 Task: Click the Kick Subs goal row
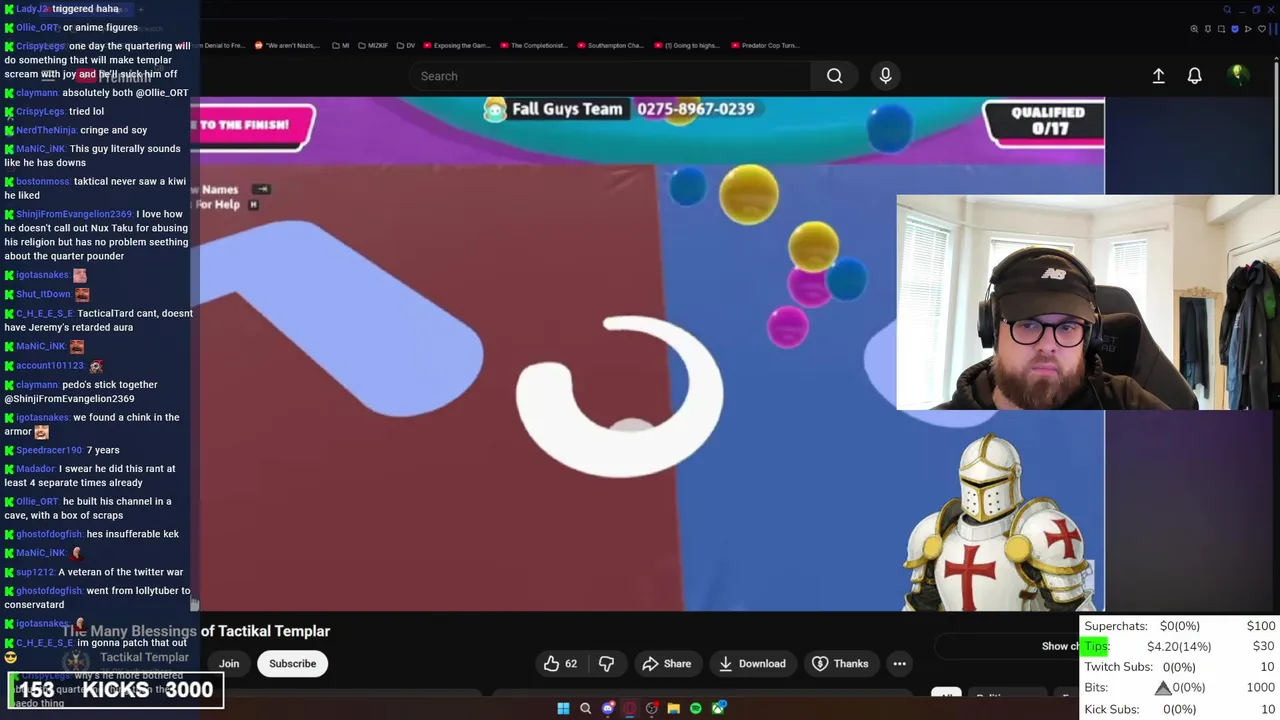click(1179, 709)
